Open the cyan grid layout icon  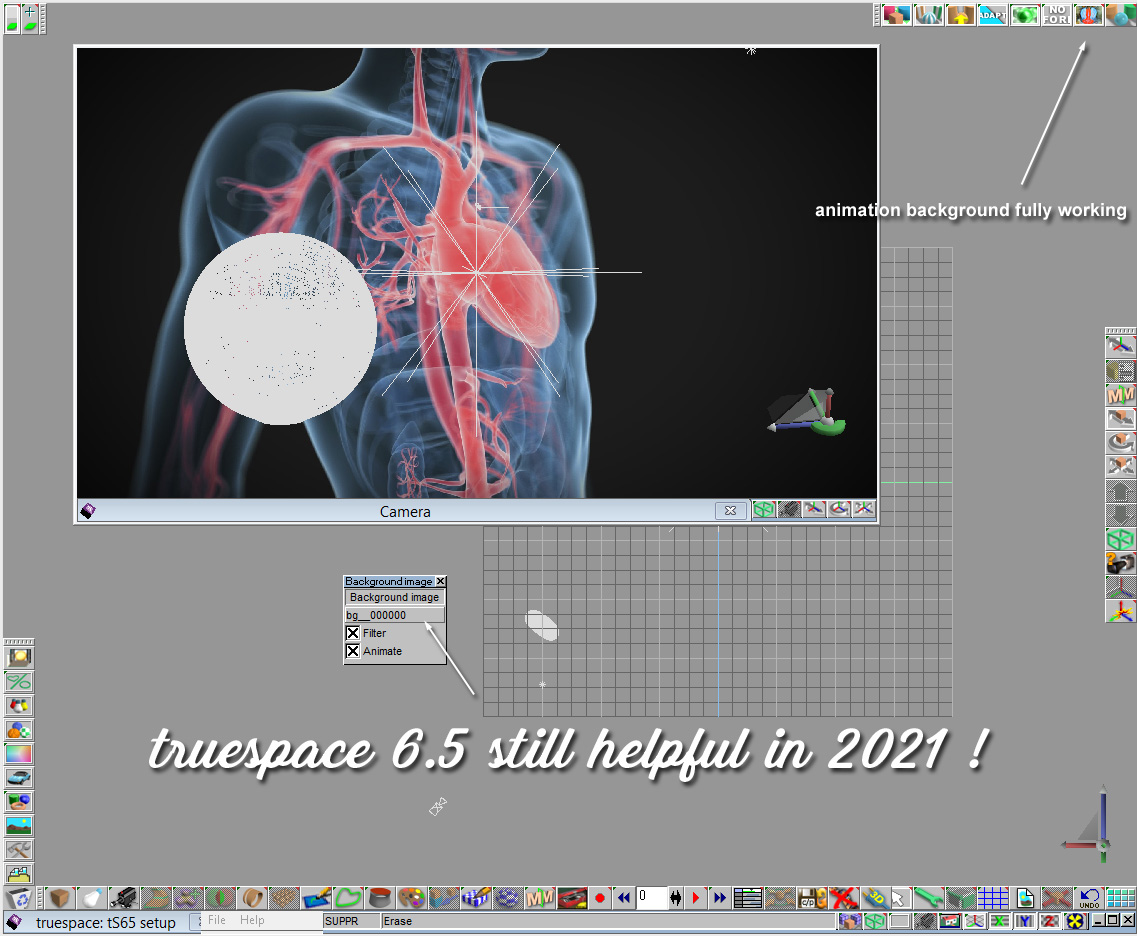point(1120,898)
